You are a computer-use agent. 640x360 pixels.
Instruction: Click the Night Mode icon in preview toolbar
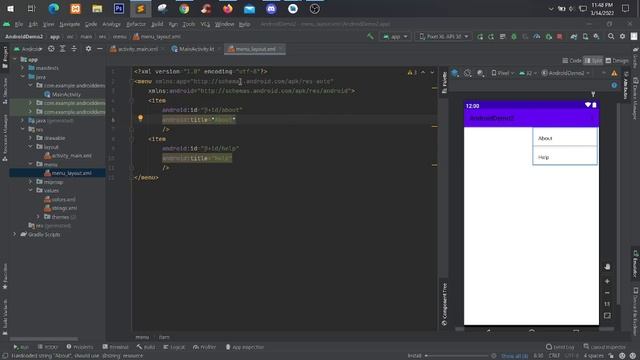click(480, 73)
